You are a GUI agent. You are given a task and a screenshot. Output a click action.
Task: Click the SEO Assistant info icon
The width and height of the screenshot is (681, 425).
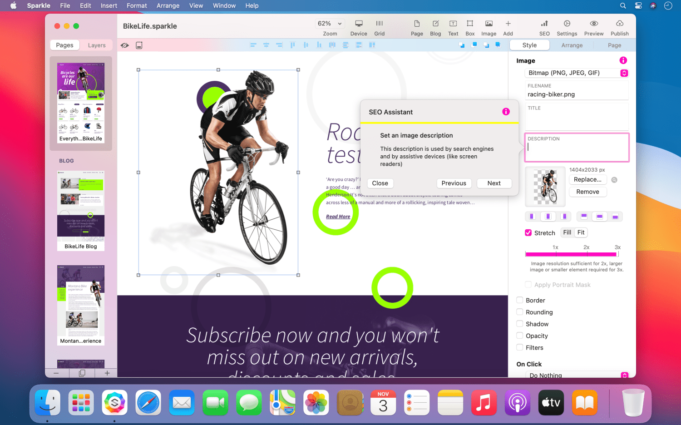[506, 112]
